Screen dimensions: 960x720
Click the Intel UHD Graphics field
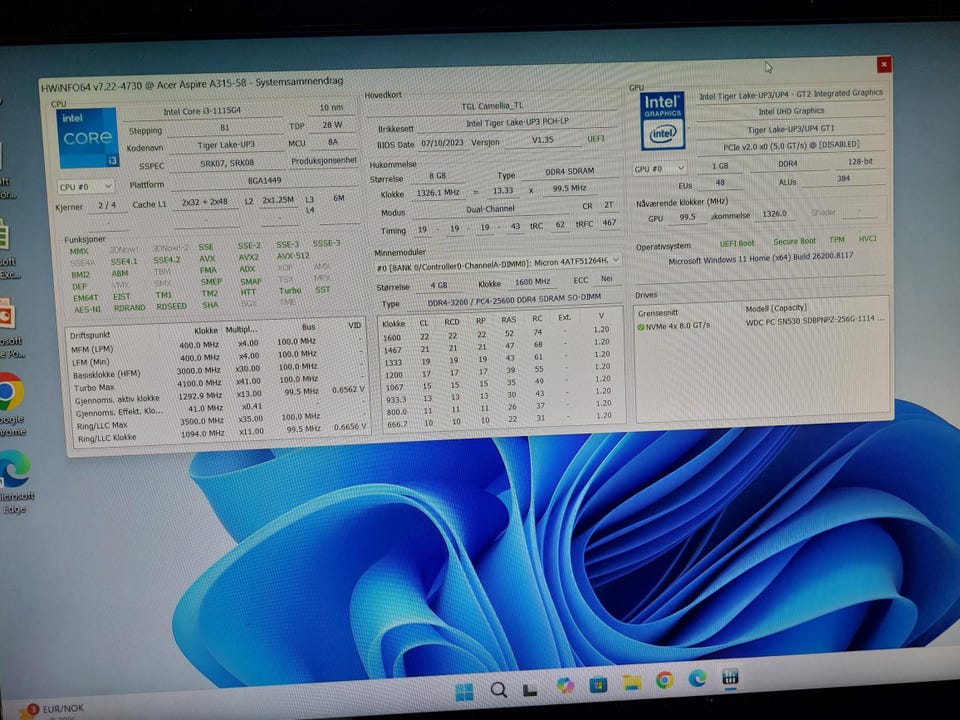coord(791,111)
